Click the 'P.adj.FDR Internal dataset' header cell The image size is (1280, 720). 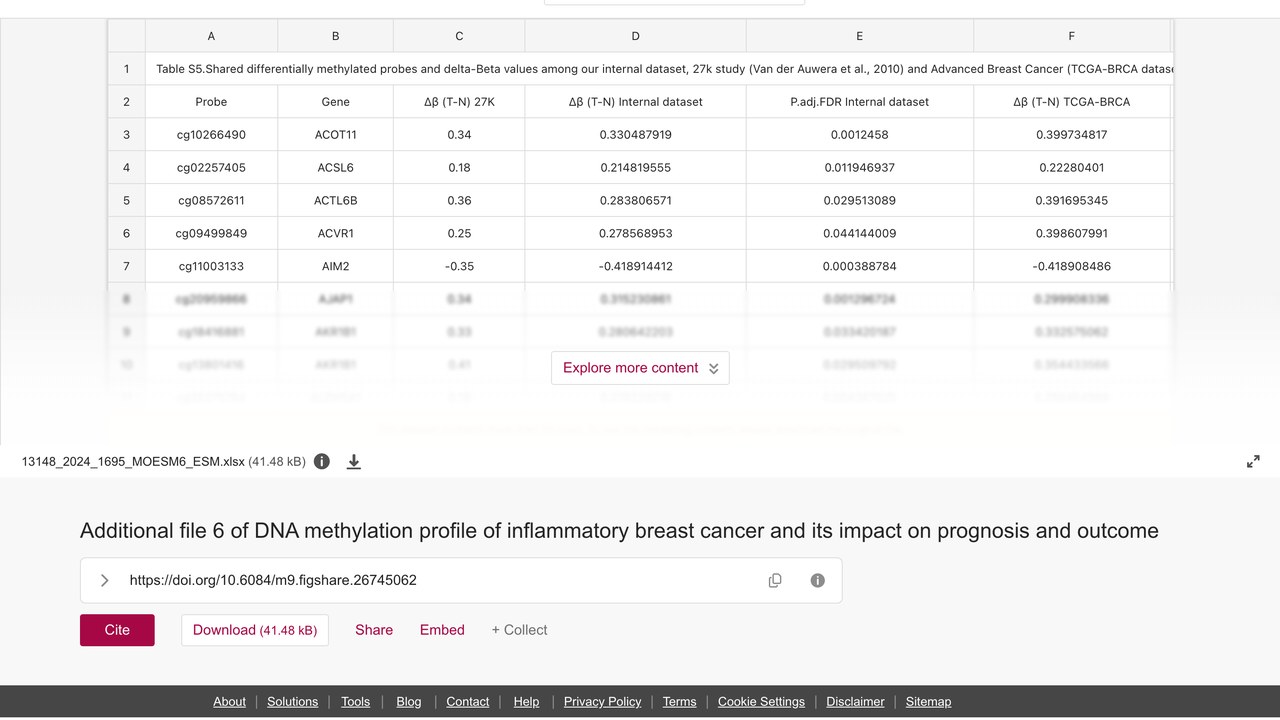859,102
